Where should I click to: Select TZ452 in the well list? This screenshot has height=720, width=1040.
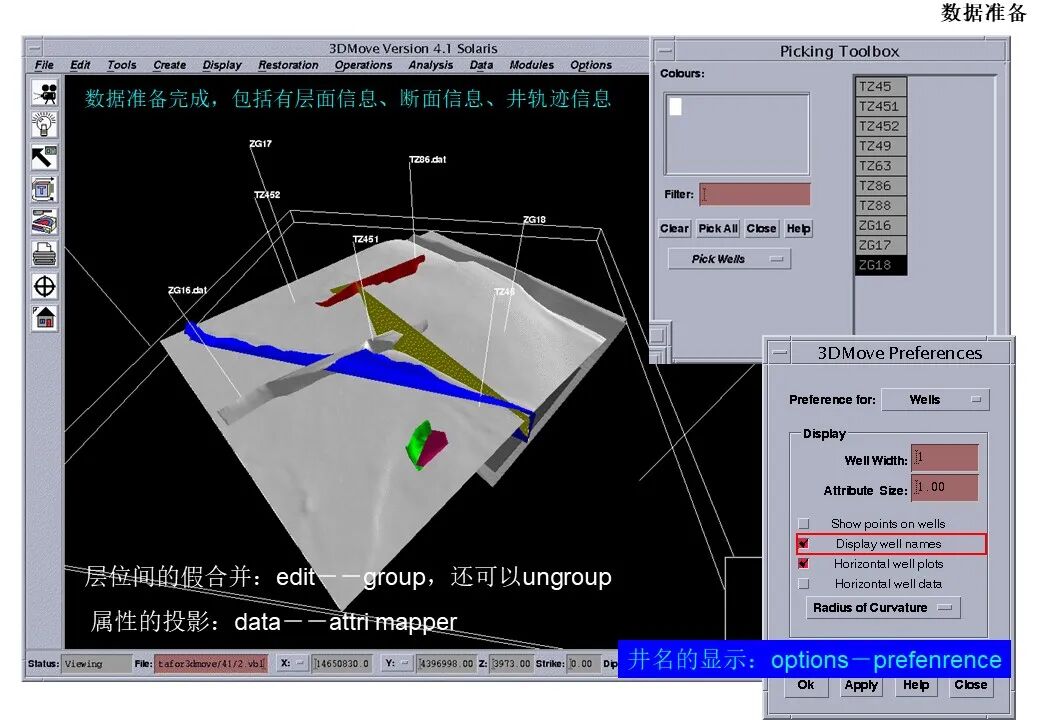point(881,126)
